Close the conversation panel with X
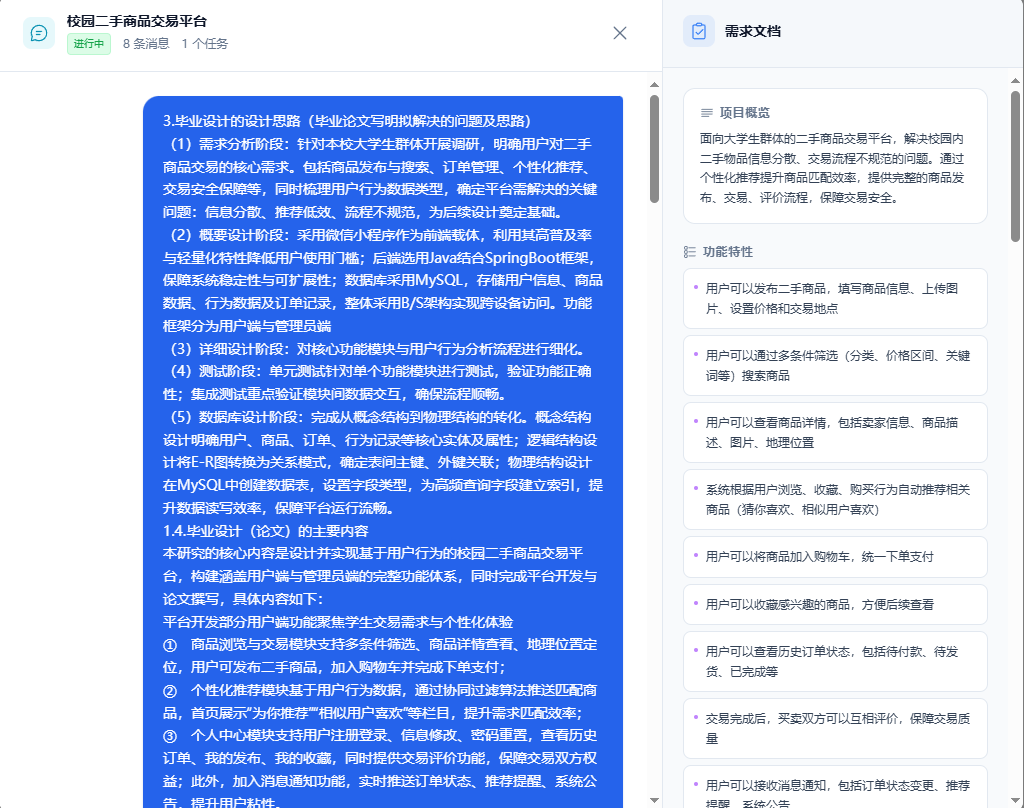The height and width of the screenshot is (808, 1024). point(620,33)
